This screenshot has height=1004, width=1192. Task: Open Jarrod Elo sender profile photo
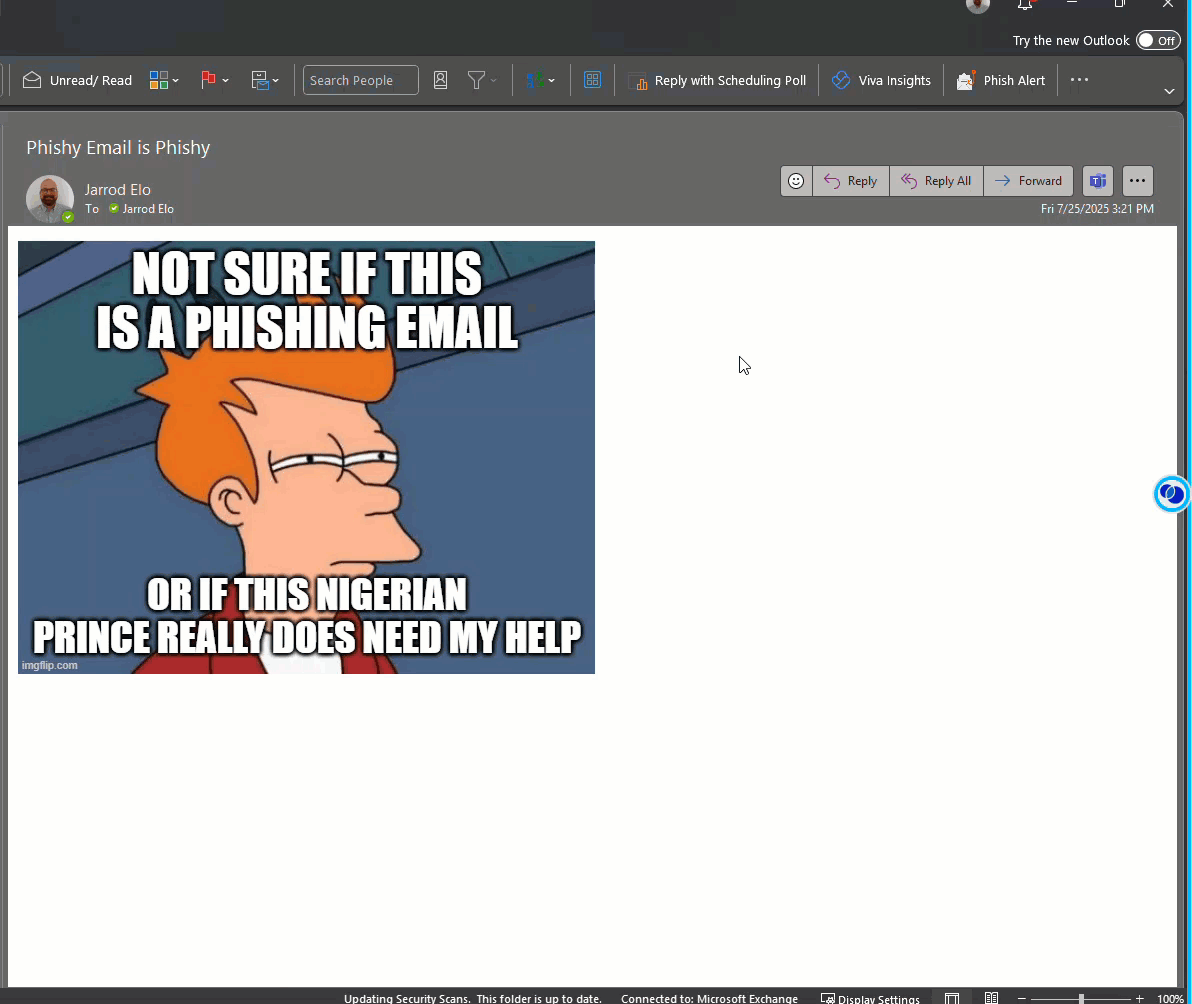[x=49, y=199]
